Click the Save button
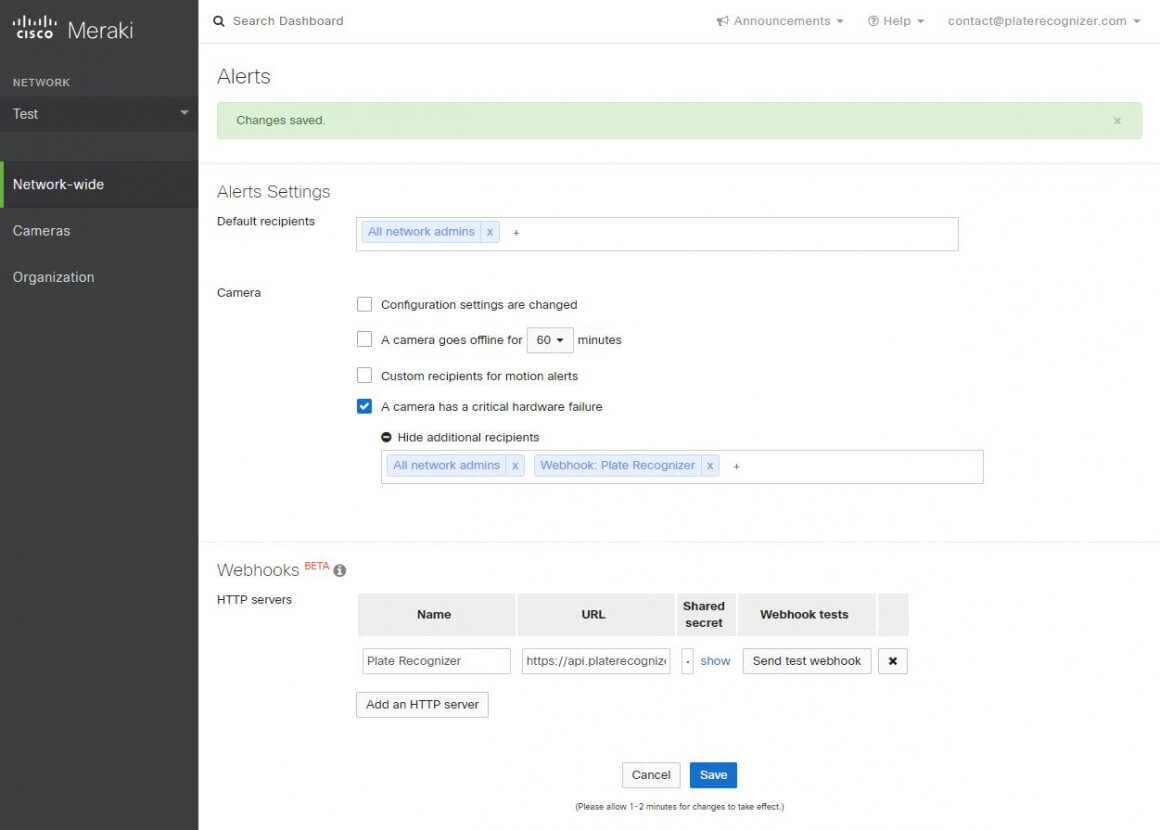Screen dimensions: 1160x830 click(713, 775)
